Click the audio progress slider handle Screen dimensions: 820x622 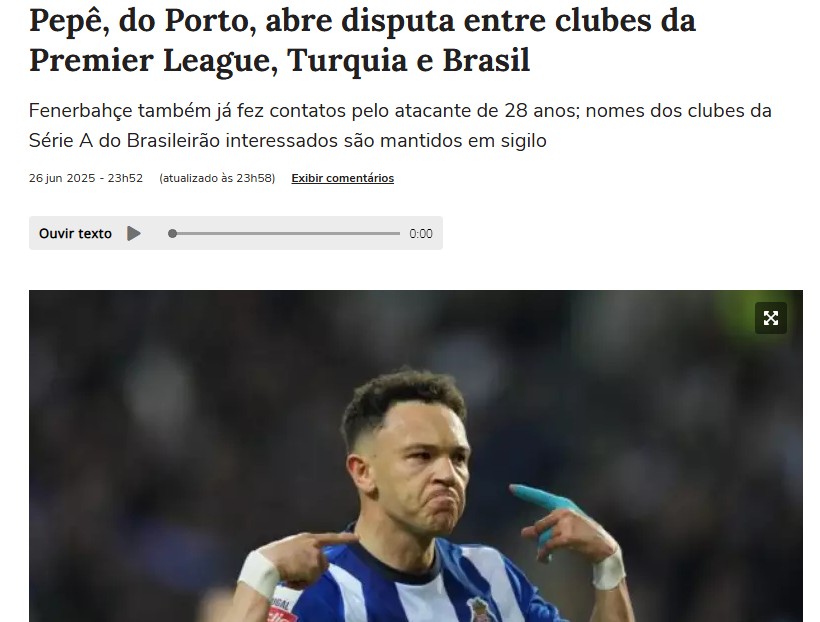coord(172,233)
